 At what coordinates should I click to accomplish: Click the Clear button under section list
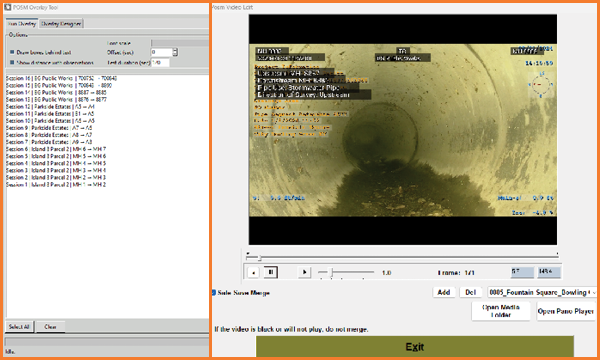click(x=50, y=327)
